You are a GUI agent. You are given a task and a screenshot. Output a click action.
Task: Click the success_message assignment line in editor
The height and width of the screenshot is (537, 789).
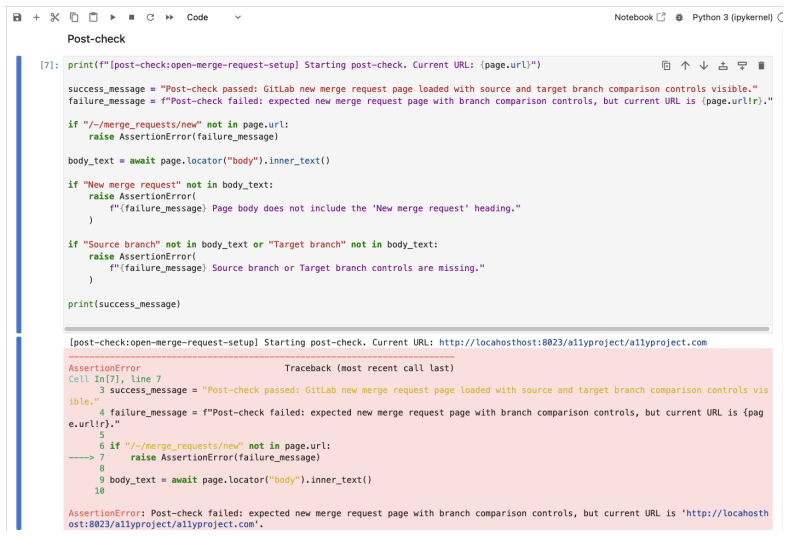[413, 89]
